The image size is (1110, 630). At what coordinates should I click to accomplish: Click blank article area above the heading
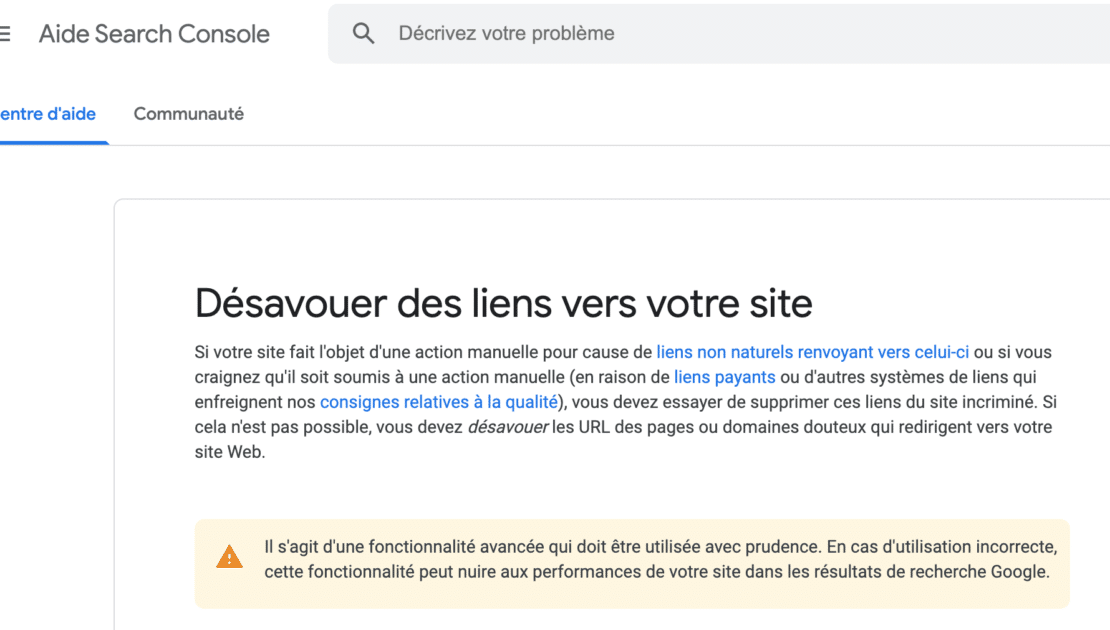pyautogui.click(x=600, y=240)
